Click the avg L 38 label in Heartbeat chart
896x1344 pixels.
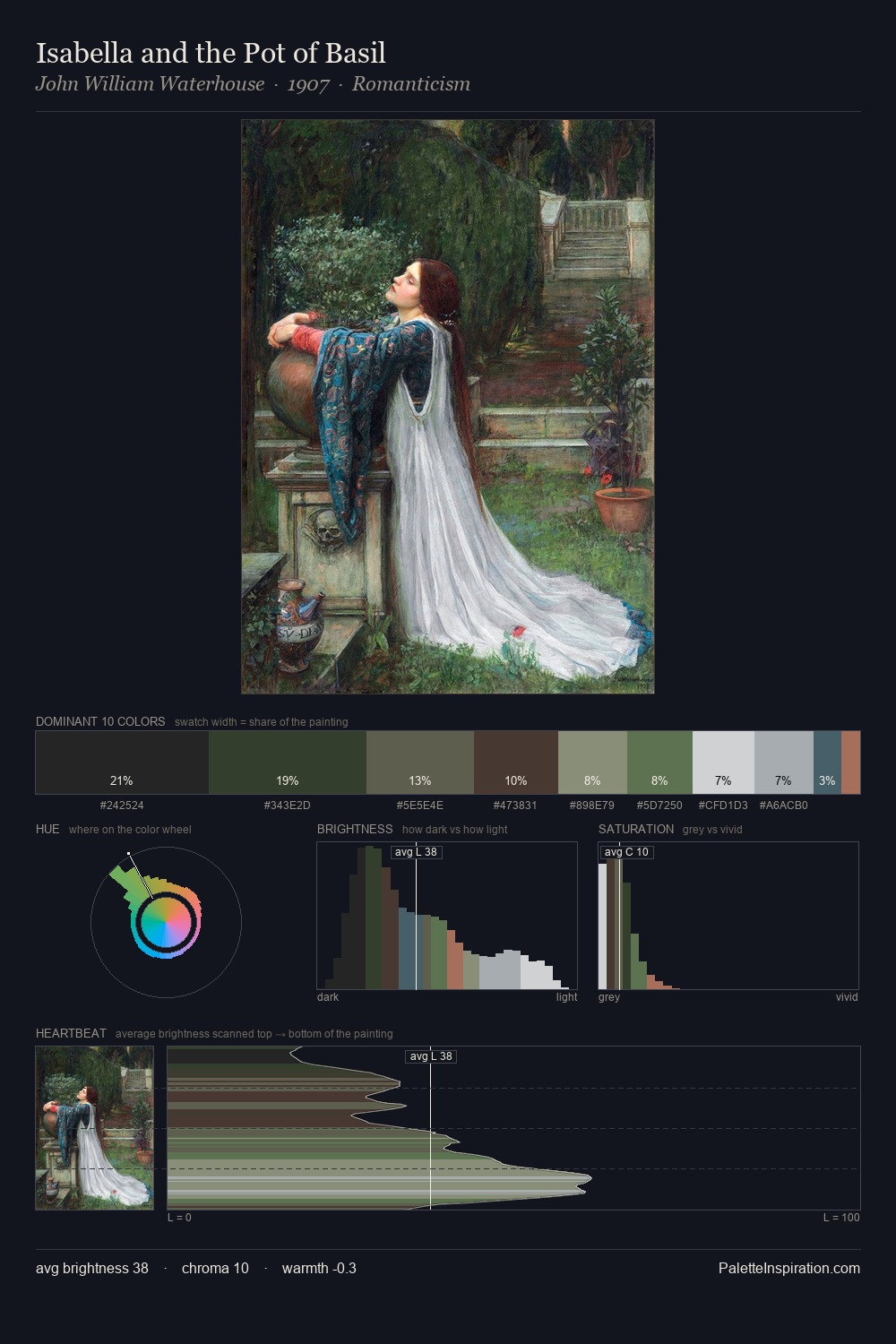(x=432, y=1056)
